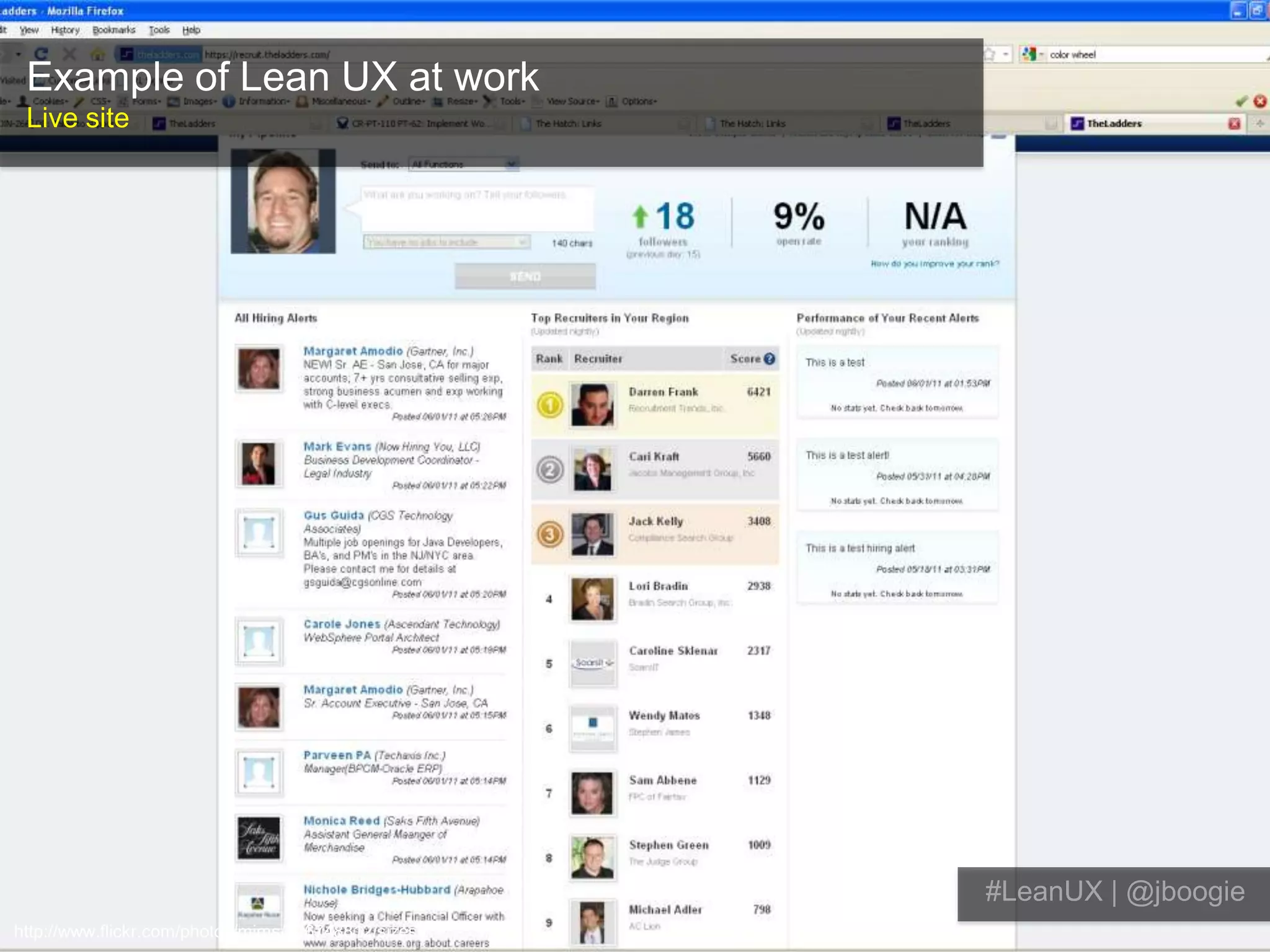This screenshot has width=1270, height=952.
Task: Click in the 'What are you working on' box
Action: click(476, 208)
